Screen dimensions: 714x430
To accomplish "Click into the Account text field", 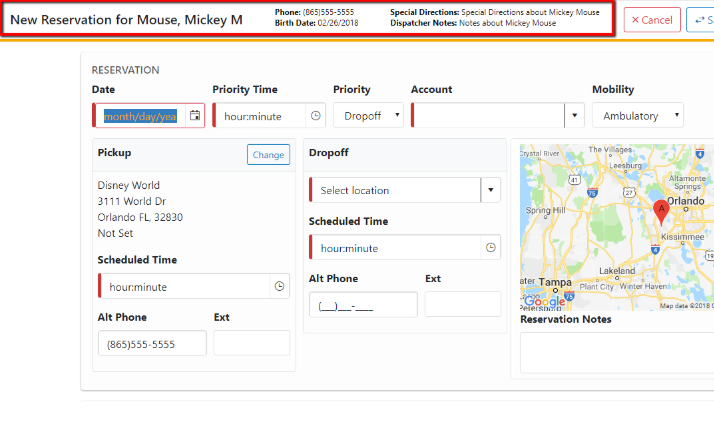I will tap(489, 115).
